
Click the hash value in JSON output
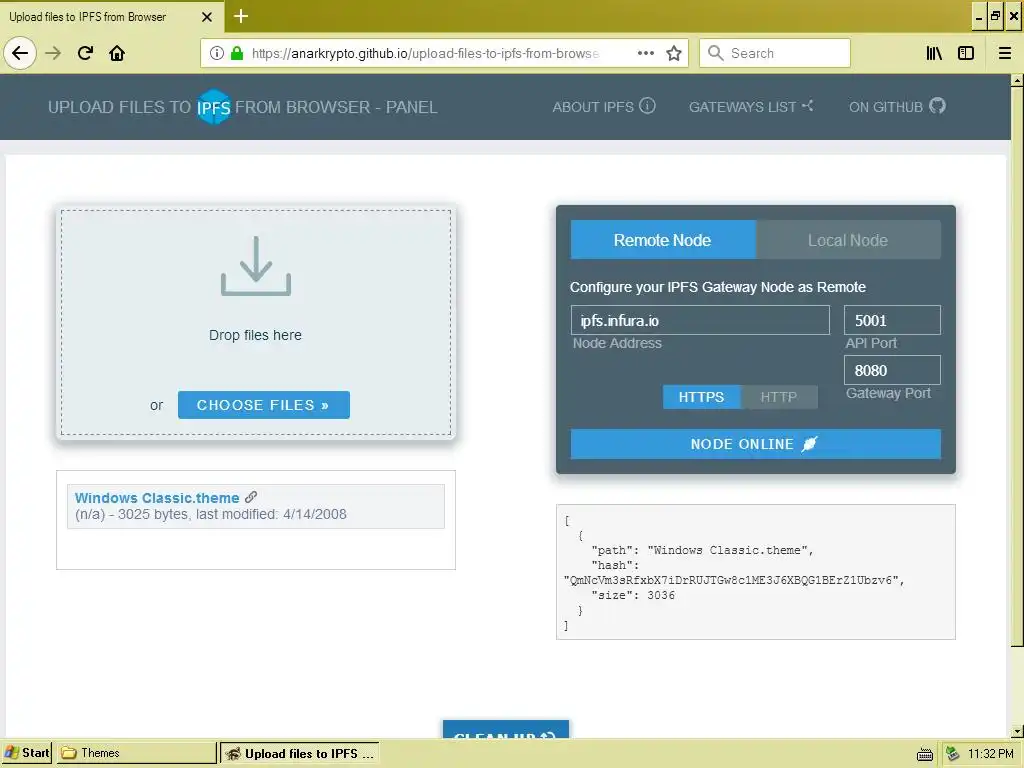(731, 580)
